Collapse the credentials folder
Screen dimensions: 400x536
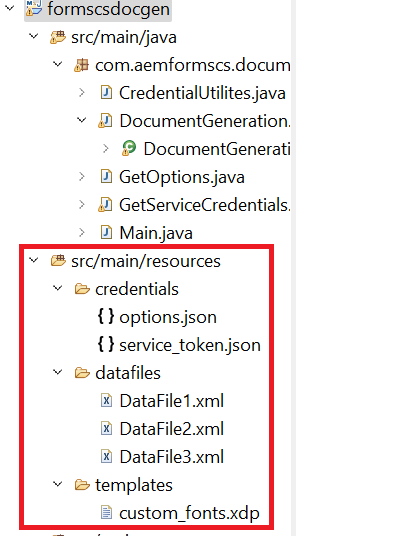(57, 288)
